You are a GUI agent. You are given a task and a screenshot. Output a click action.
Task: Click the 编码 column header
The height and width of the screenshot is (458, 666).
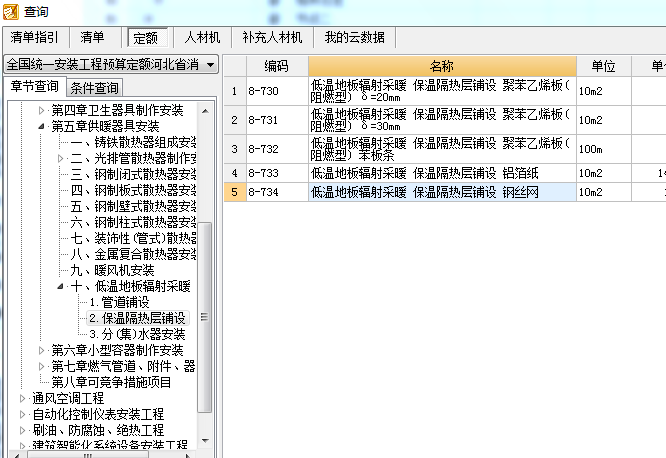(277, 66)
